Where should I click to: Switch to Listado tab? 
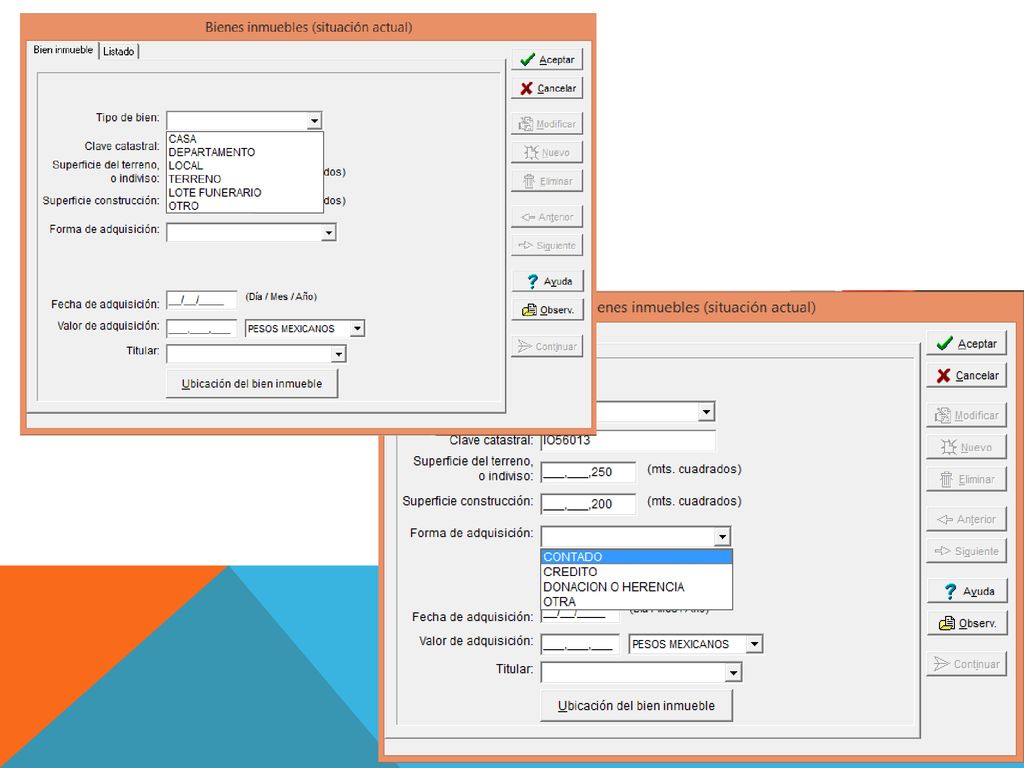coord(119,51)
